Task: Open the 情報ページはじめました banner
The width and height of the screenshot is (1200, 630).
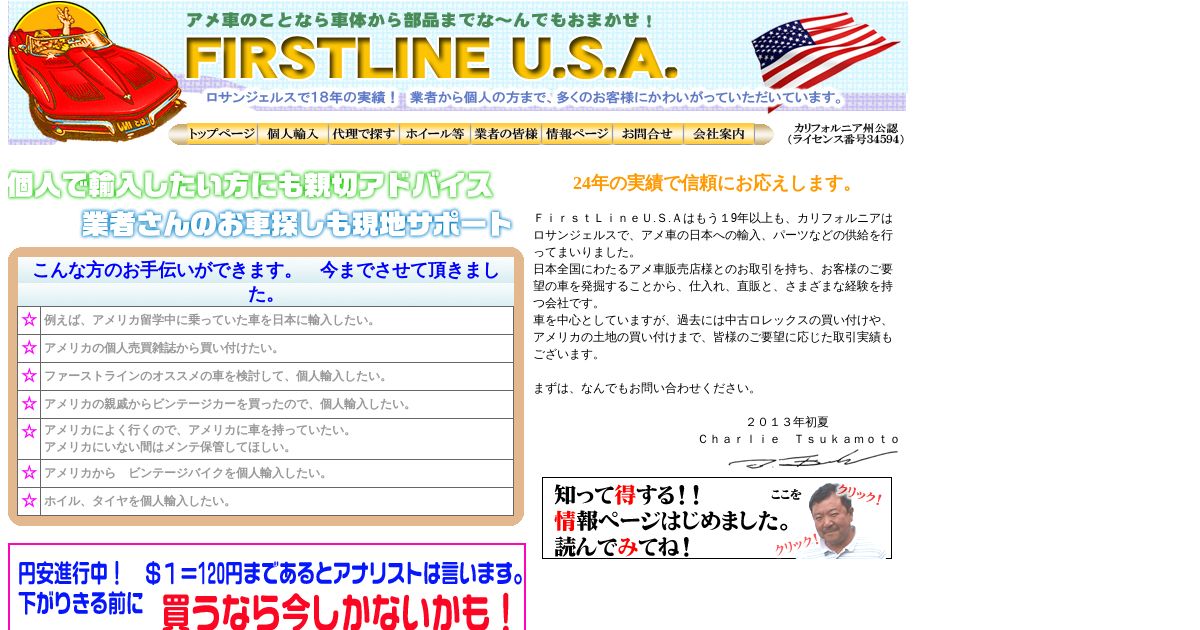Action: [x=717, y=518]
